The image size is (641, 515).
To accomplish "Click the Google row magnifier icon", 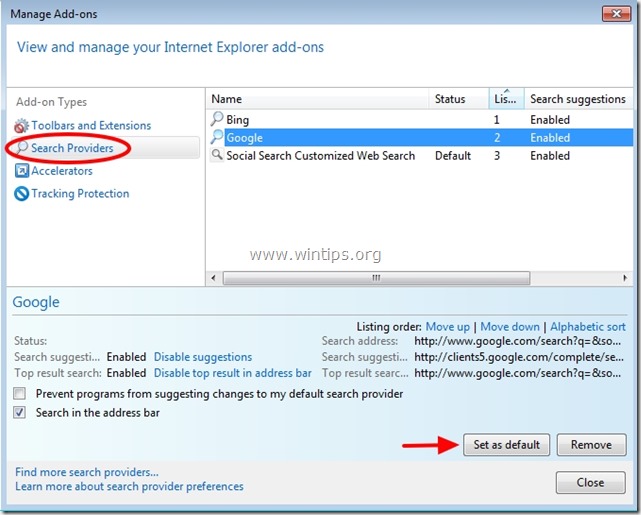I will [x=217, y=137].
